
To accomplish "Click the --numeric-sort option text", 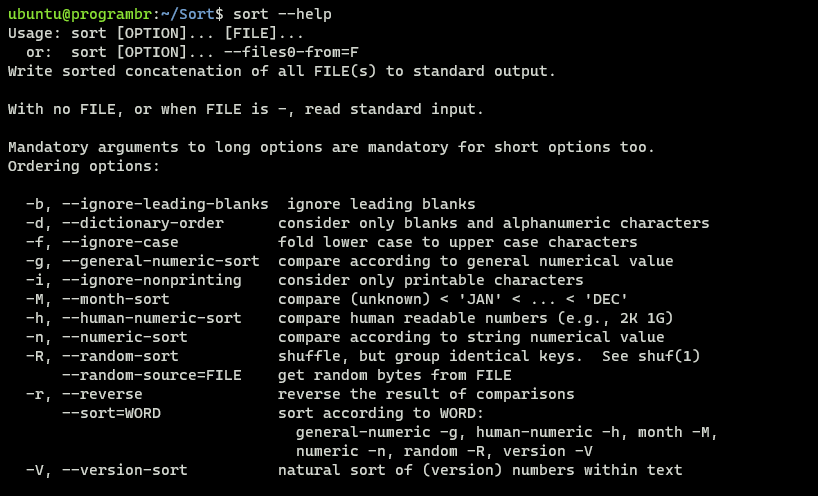I will (125, 337).
